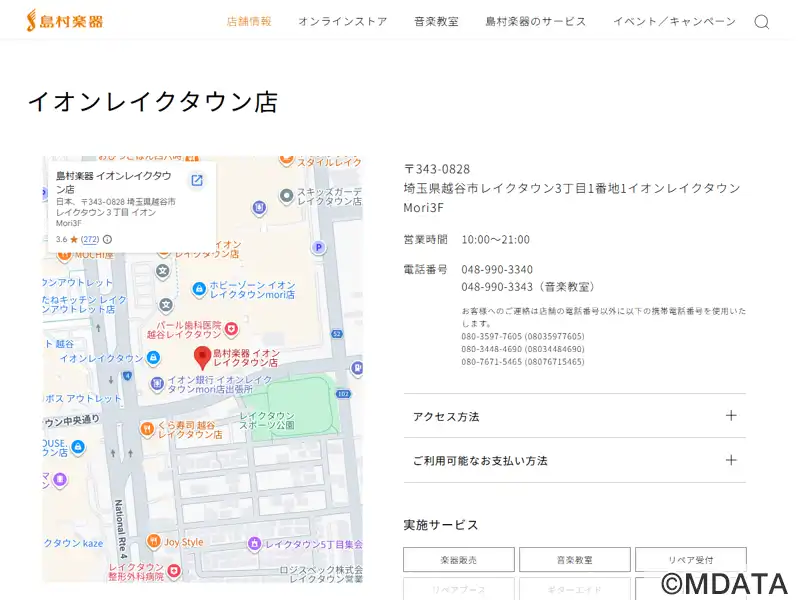Image resolution: width=800 pixels, height=600 pixels.
Task: Click レイクタウンスポーツ公園 green area on map
Action: tap(298, 408)
